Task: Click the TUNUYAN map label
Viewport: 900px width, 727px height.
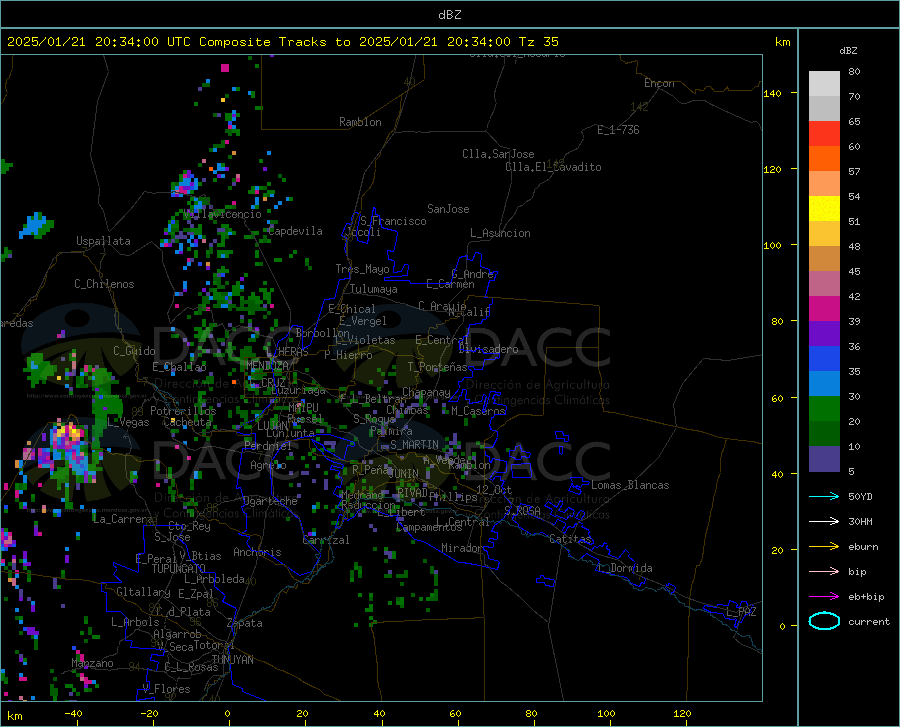Action: (232, 660)
